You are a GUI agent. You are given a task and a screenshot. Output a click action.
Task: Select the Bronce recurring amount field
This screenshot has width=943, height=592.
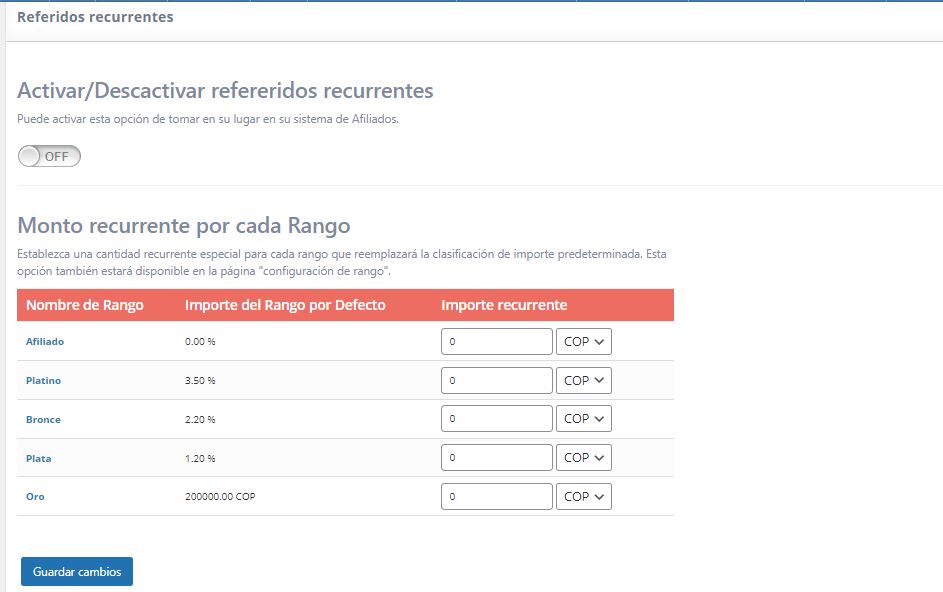pos(497,418)
